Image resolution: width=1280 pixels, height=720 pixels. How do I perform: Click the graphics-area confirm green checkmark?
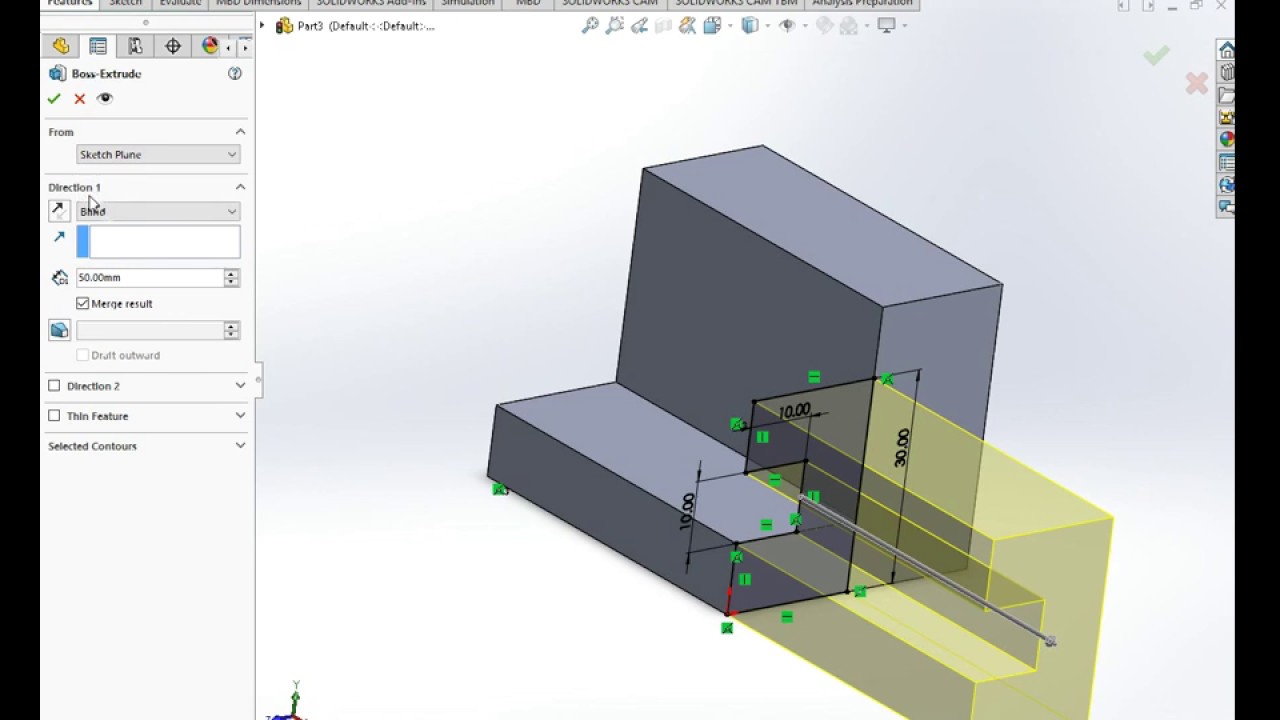(x=1157, y=56)
